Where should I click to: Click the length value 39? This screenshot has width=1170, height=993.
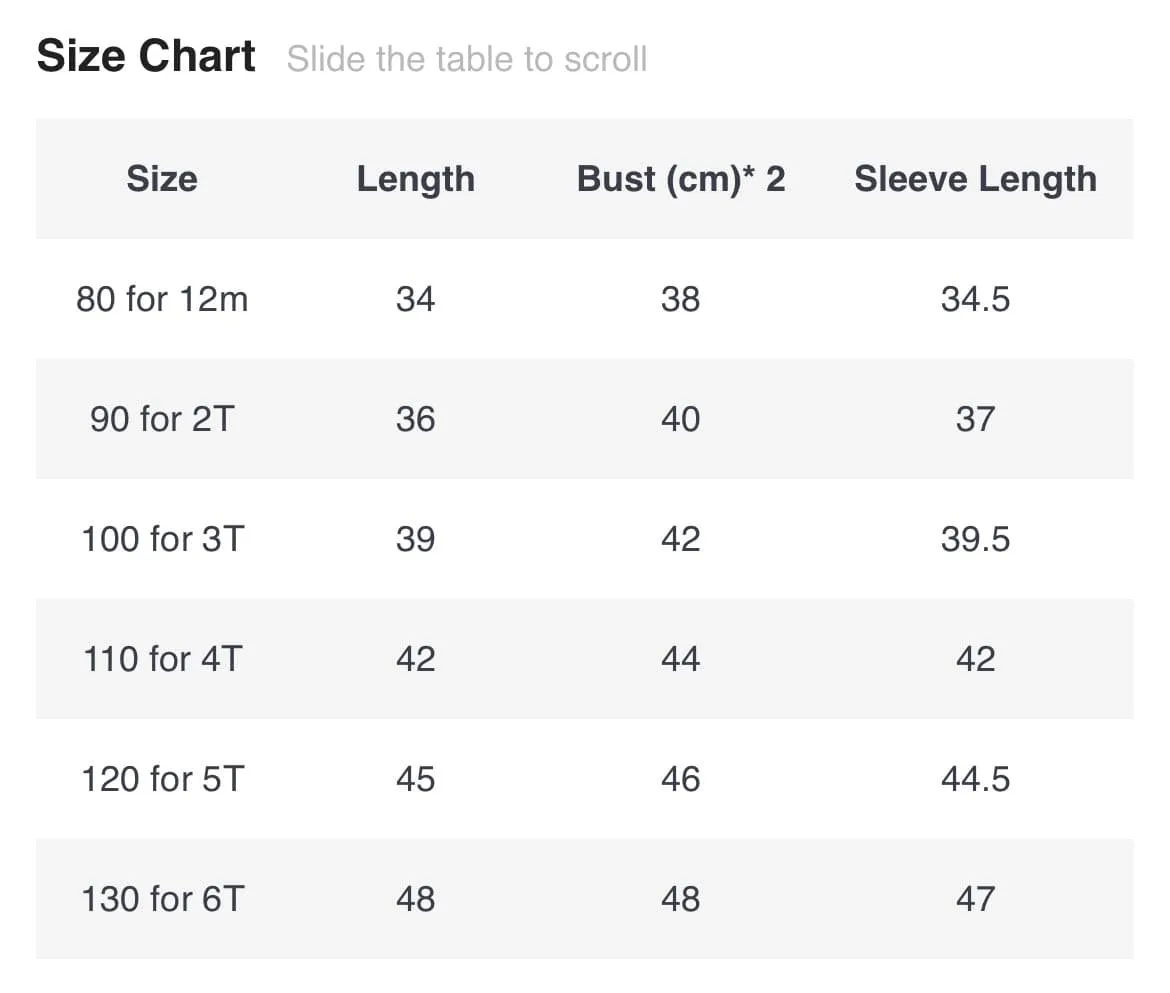click(416, 539)
